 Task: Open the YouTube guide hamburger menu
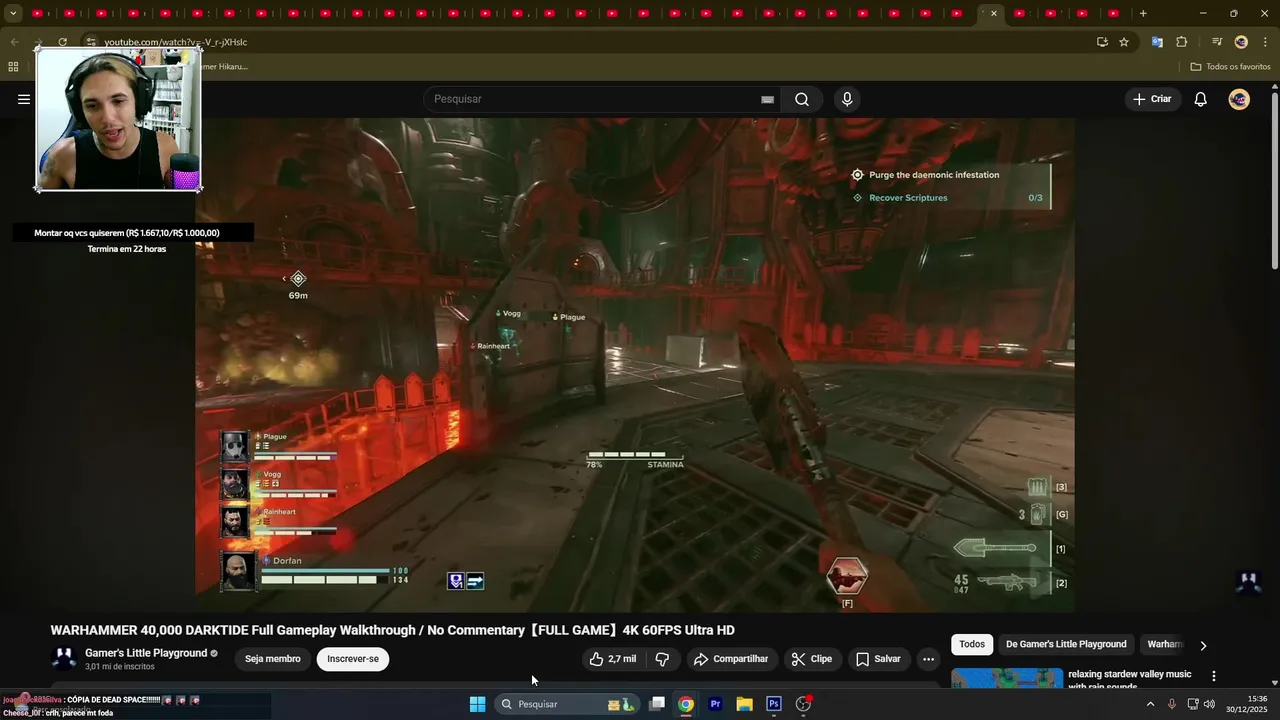(x=24, y=99)
